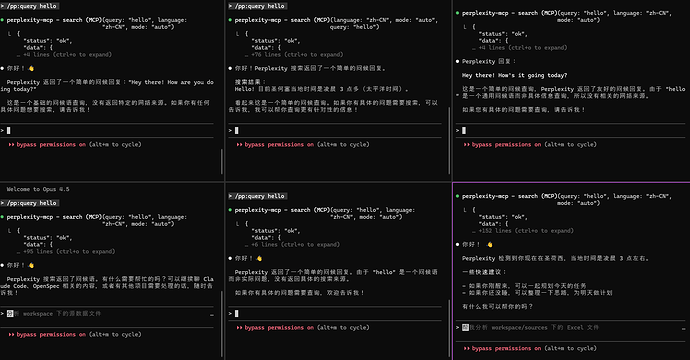Click the minimize dash beside the Excel prompt
The image size is (690, 360).
tap(683, 329)
